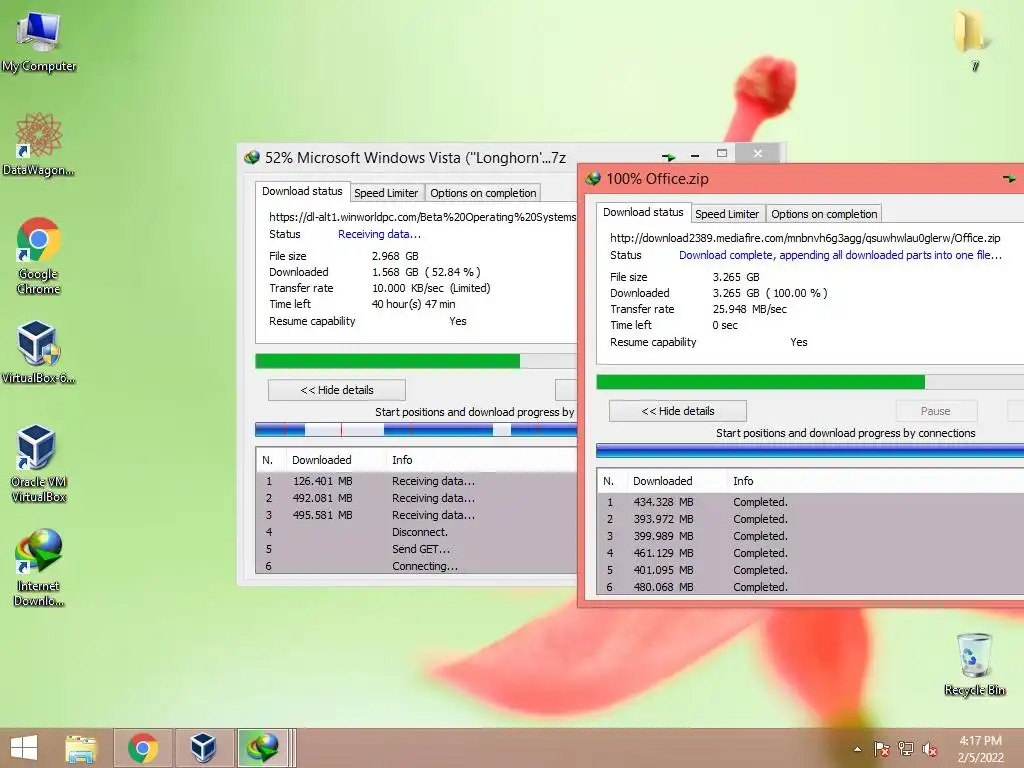This screenshot has width=1024, height=768.
Task: Open the Recycle Bin
Action: [974, 664]
